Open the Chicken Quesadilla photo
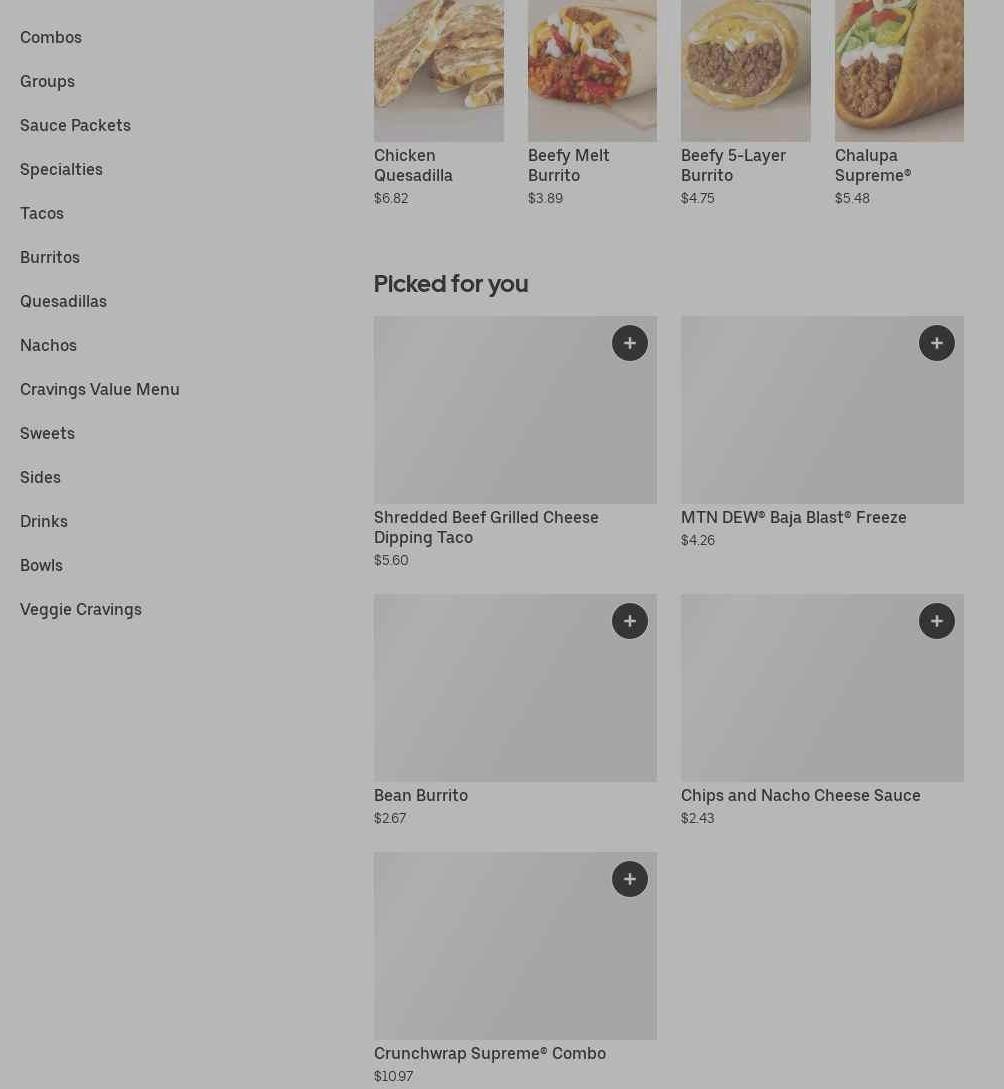 coord(438,70)
